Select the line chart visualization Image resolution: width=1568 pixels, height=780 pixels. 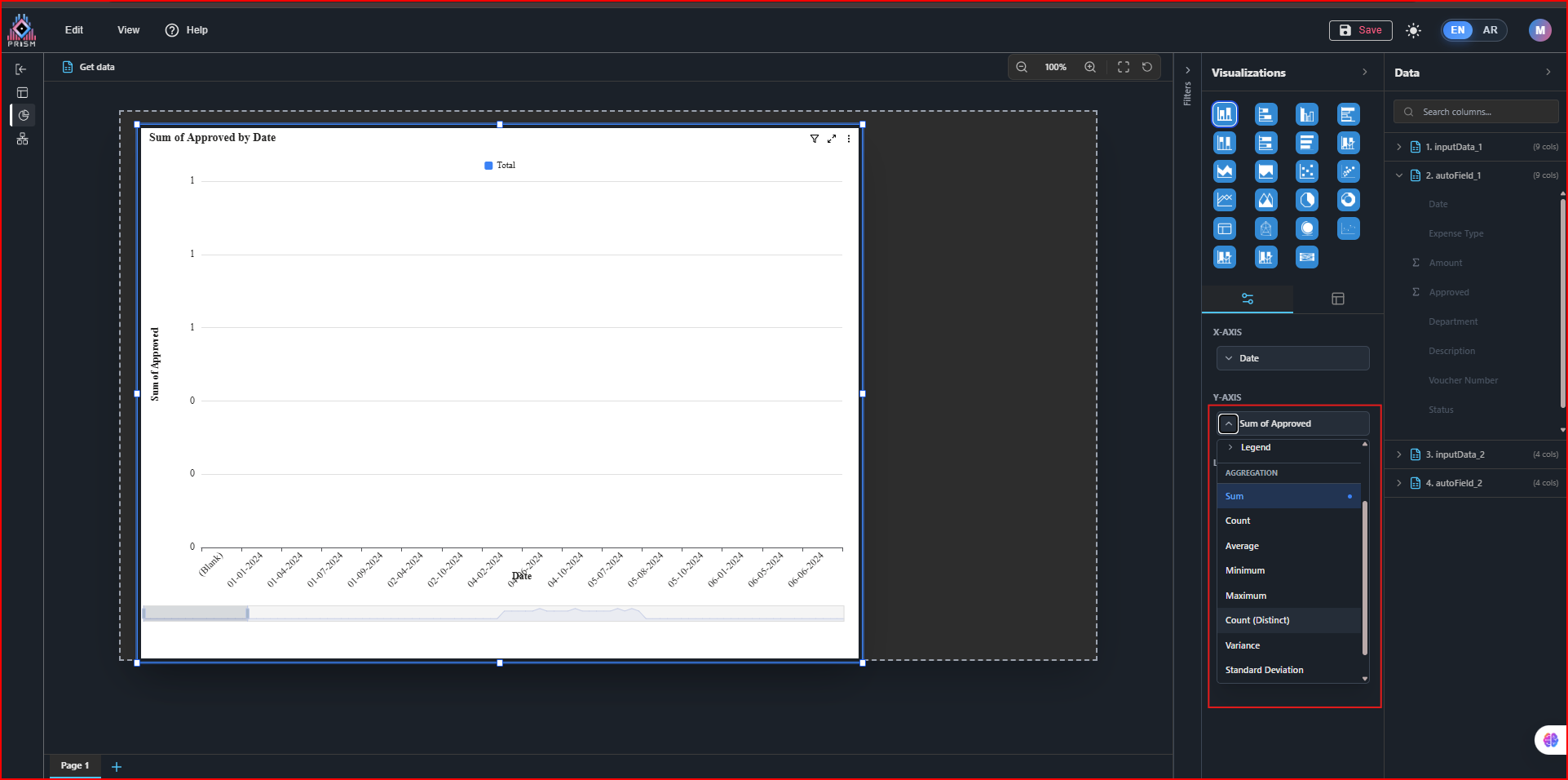pyautogui.click(x=1224, y=200)
